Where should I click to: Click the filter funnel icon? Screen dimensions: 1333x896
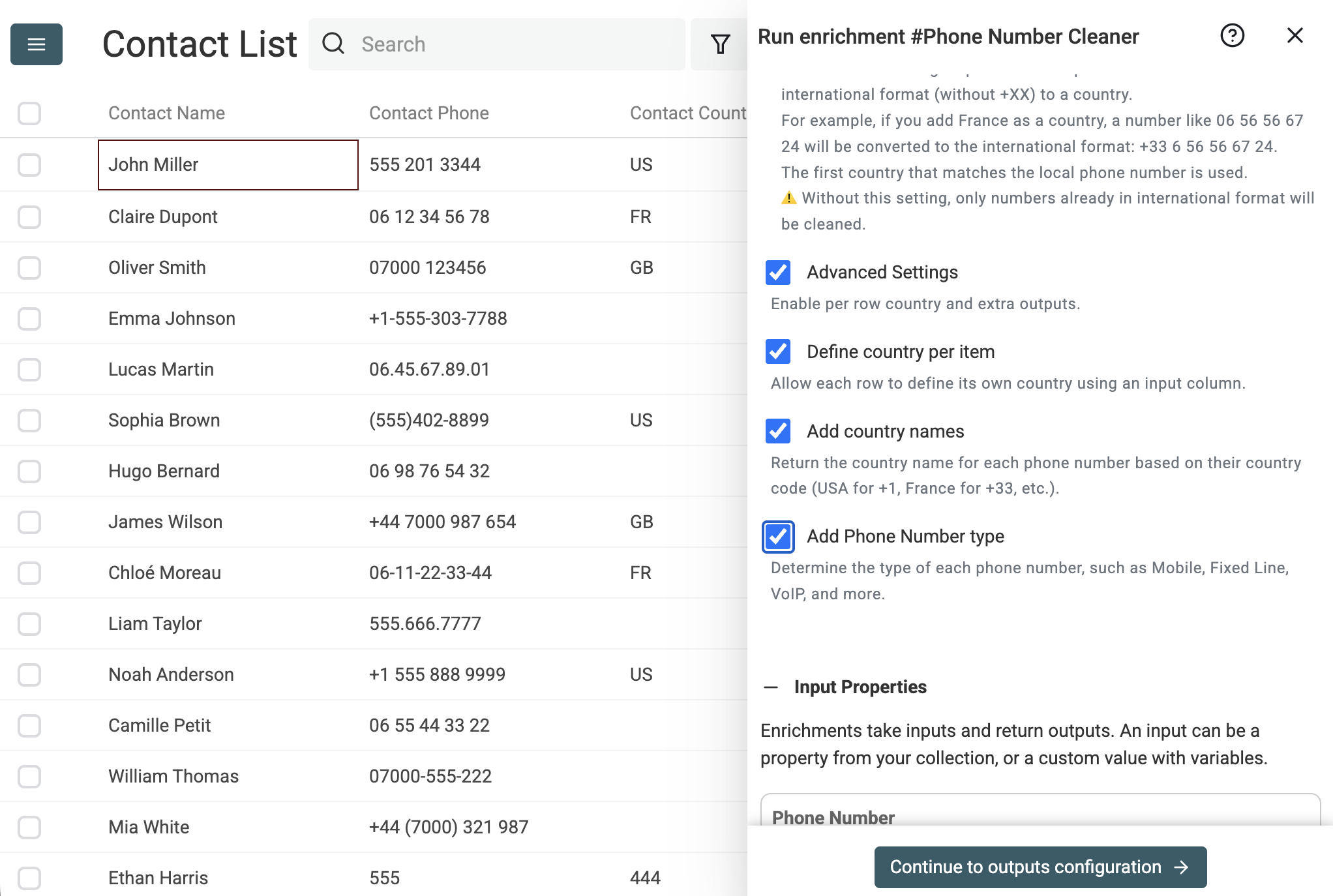720,44
